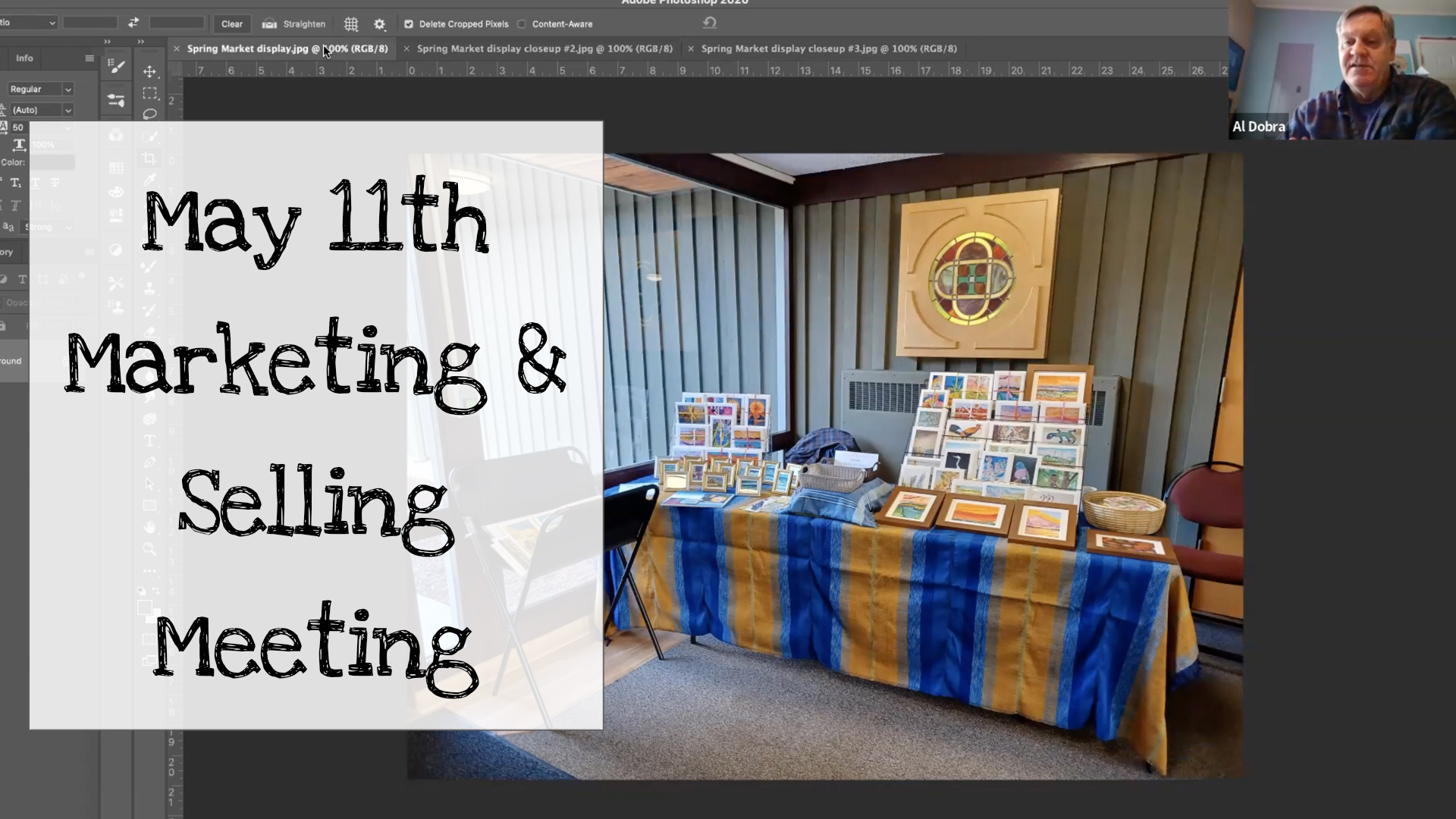The image size is (1456, 819).
Task: Close the closeup #3.jpg document tab
Action: [690, 49]
